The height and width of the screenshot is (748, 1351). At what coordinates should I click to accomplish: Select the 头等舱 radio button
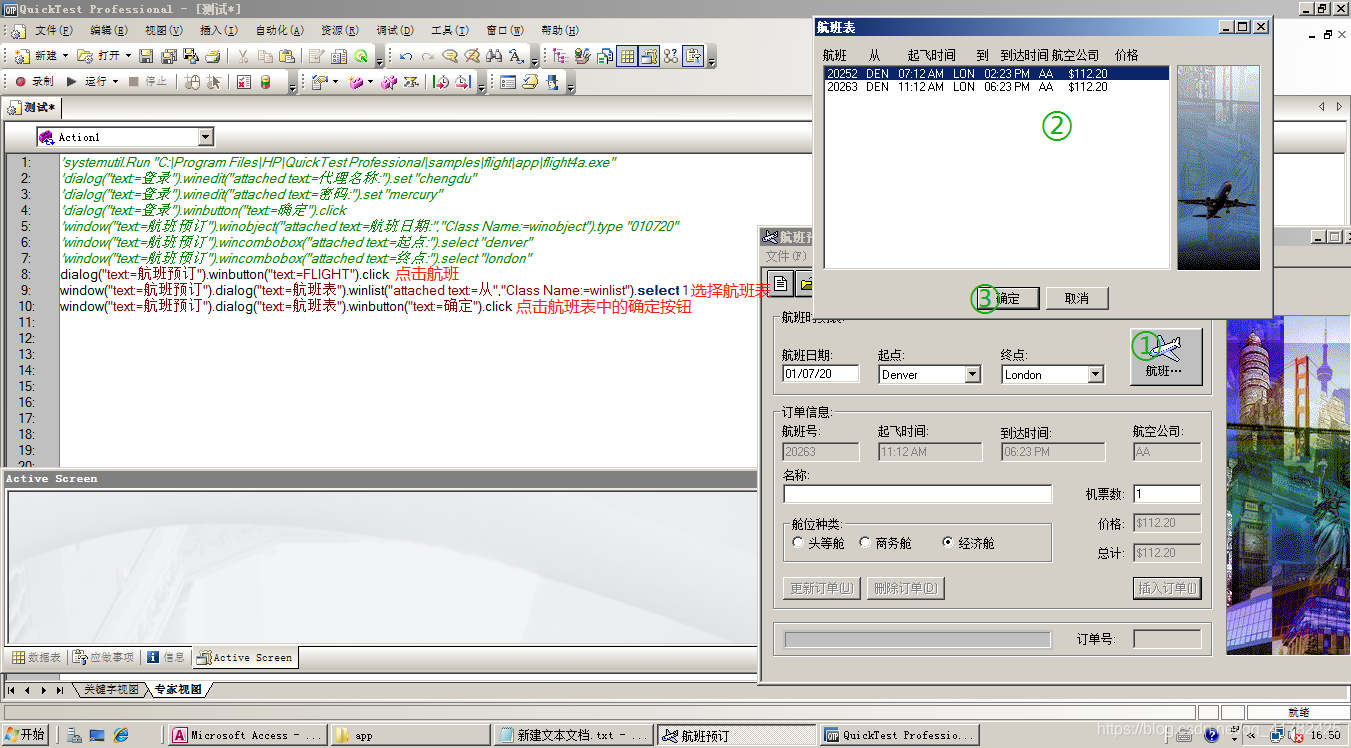[x=798, y=543]
